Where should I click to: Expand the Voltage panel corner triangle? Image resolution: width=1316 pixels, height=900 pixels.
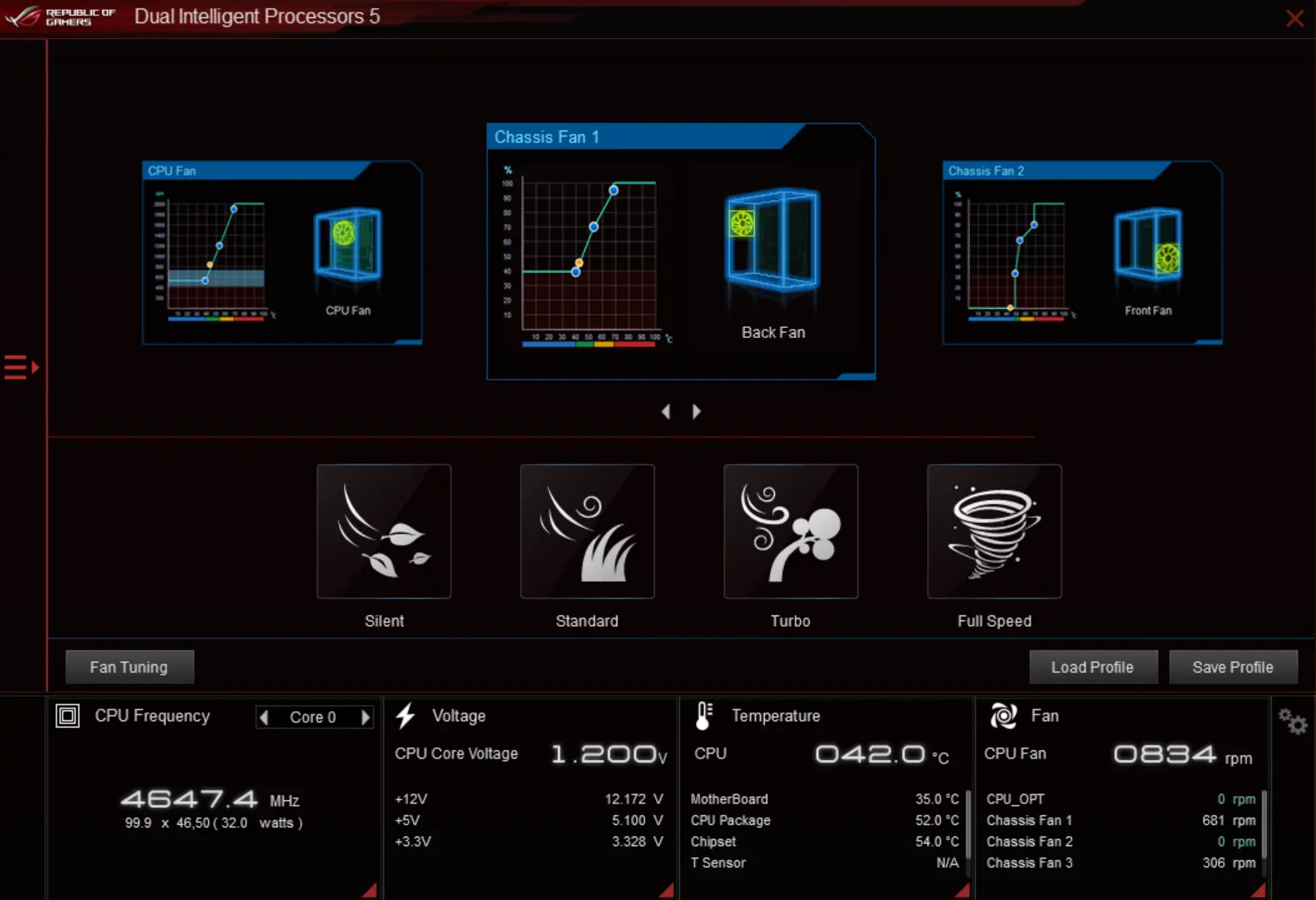click(x=668, y=891)
